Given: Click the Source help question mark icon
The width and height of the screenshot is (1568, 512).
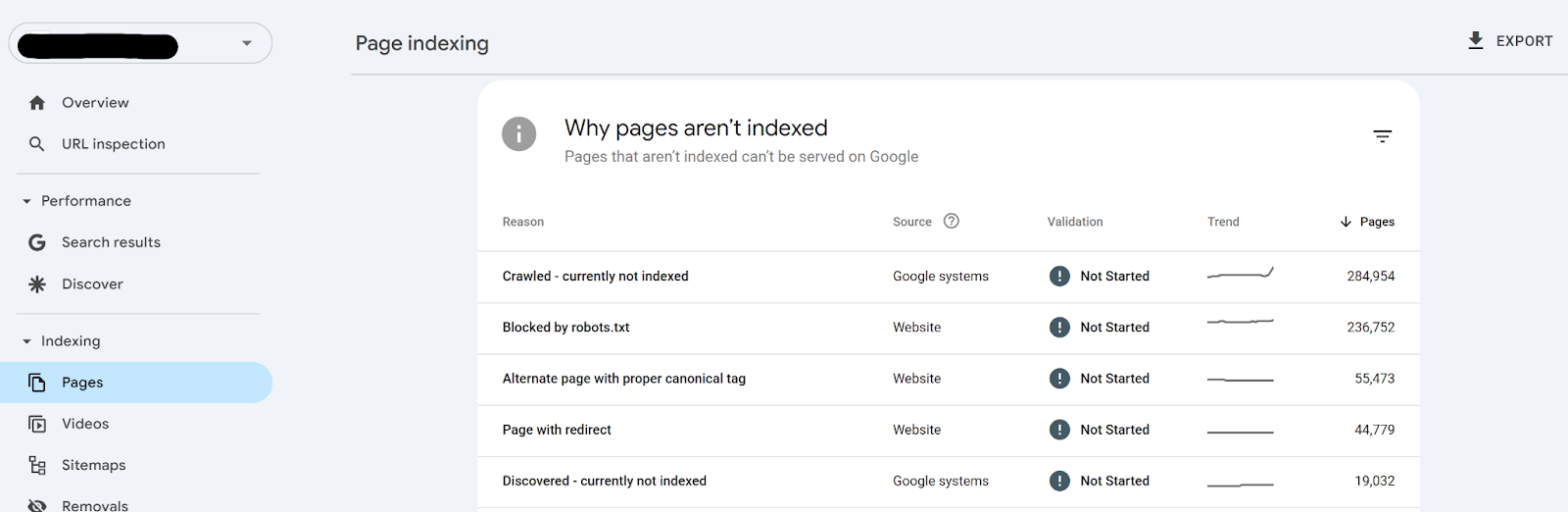Looking at the screenshot, I should (952, 221).
